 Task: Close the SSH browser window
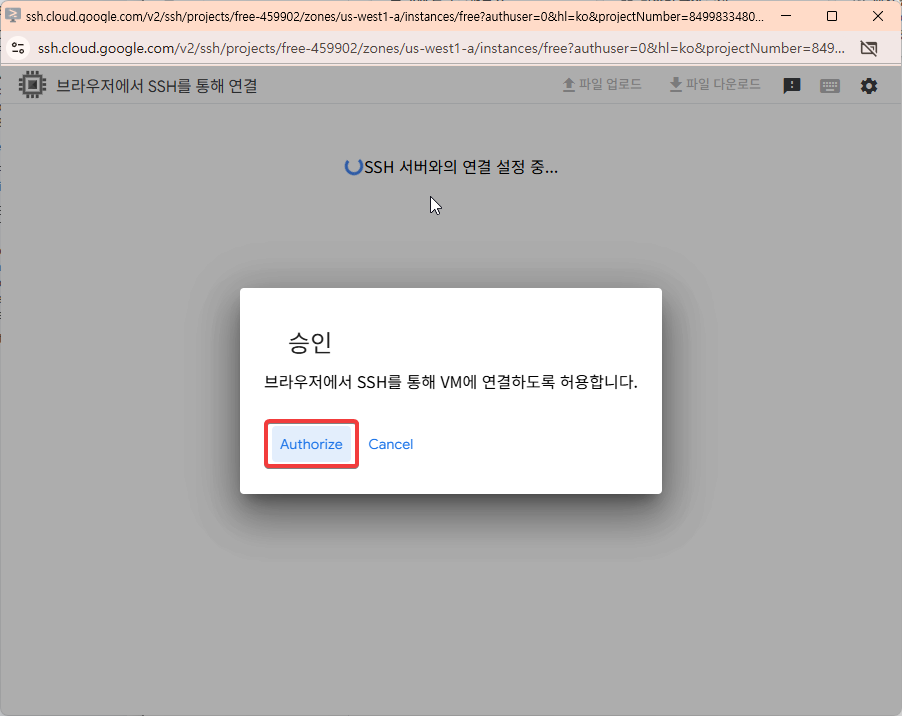[x=878, y=16]
